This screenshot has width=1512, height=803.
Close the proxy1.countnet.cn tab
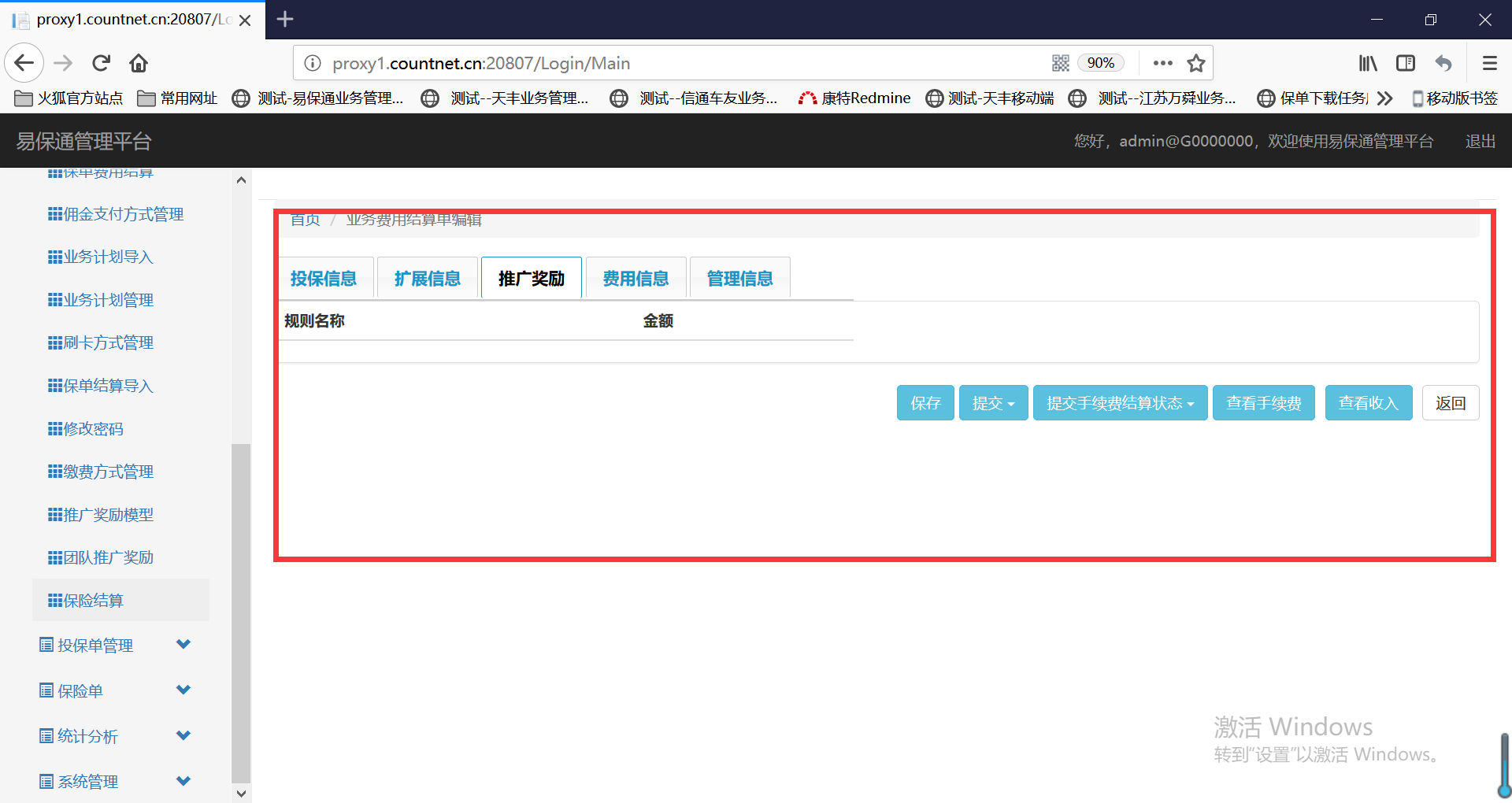245,20
